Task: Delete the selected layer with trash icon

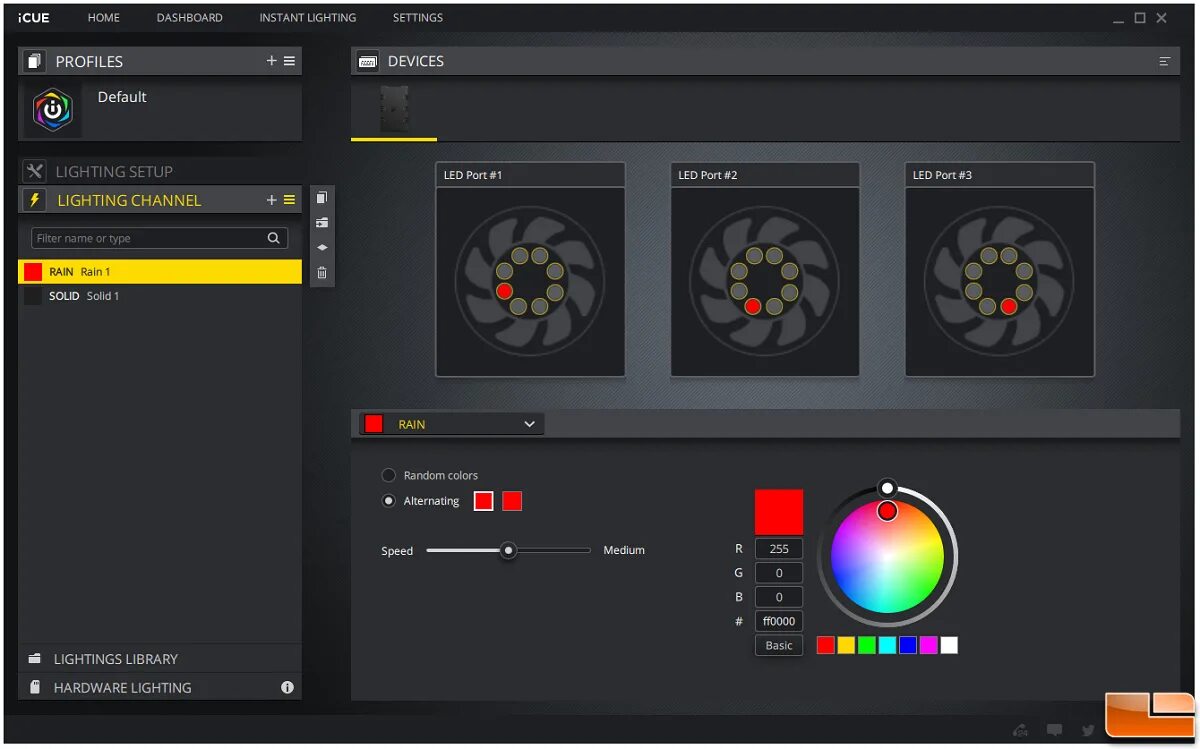Action: pyautogui.click(x=321, y=272)
